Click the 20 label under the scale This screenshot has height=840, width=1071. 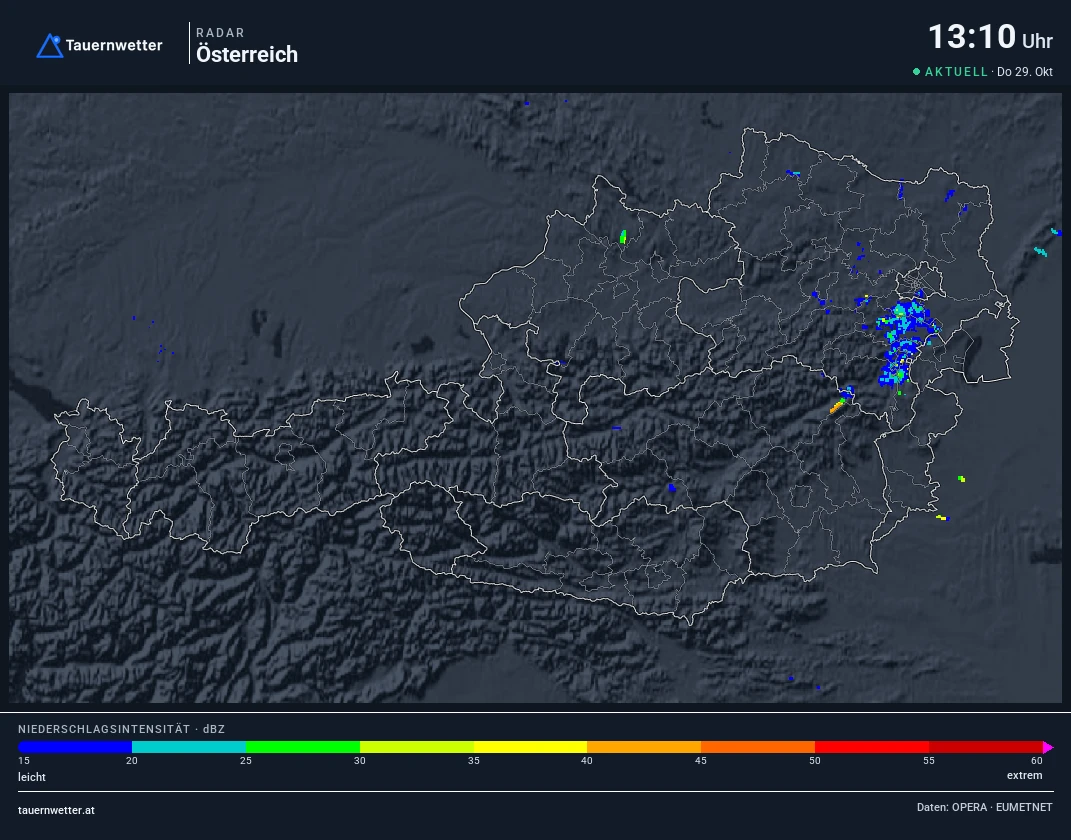[132, 761]
